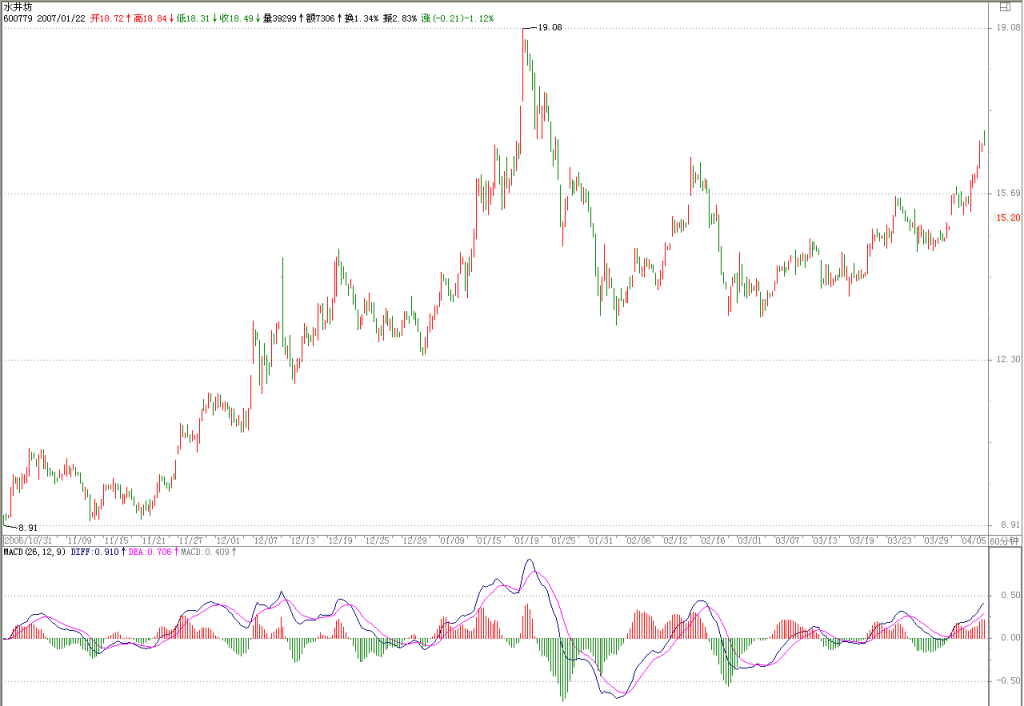The height and width of the screenshot is (706, 1024).
Task: Click the DIFF:0.910 value label
Action: (97, 552)
